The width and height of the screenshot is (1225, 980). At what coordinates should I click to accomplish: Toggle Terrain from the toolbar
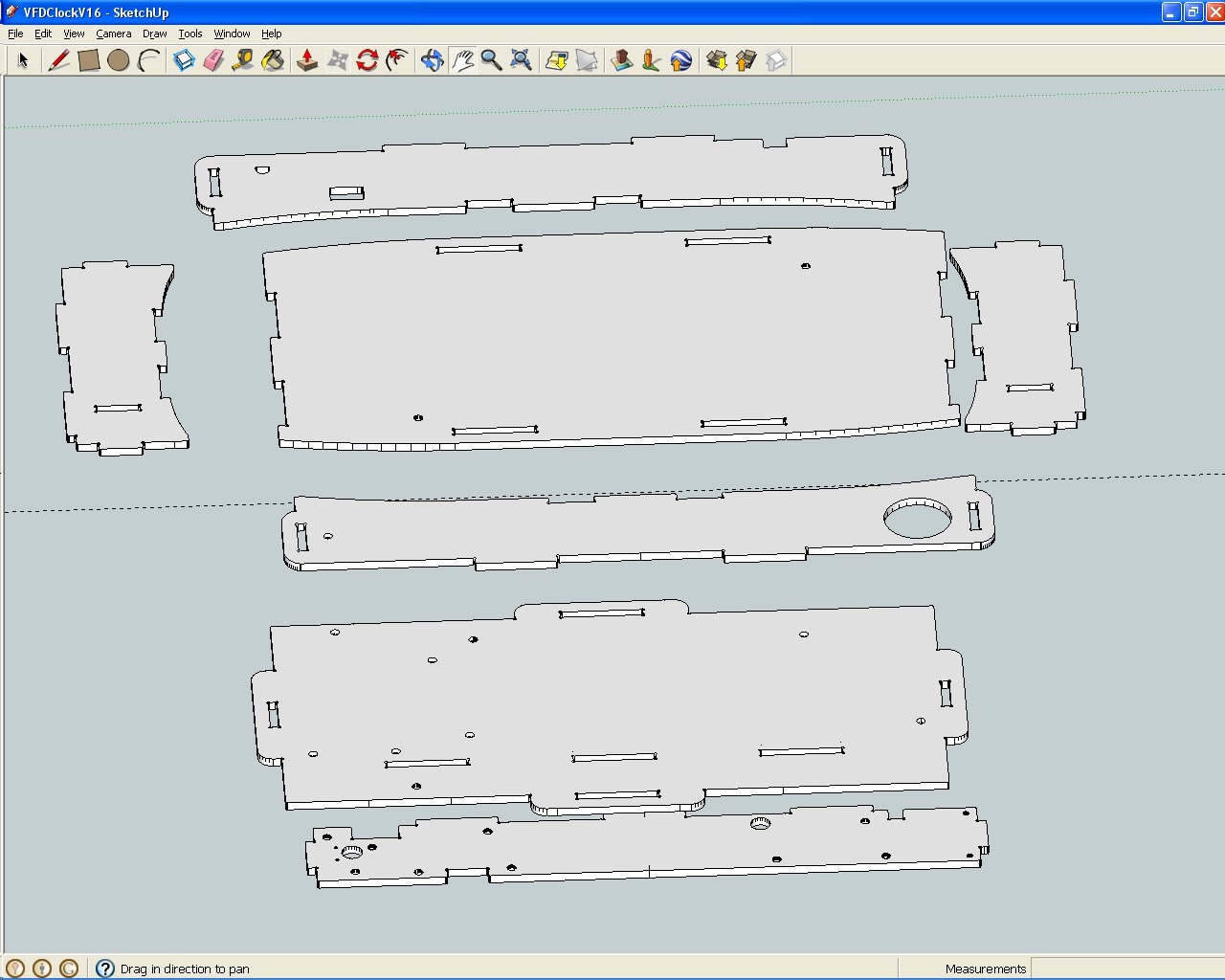[587, 60]
